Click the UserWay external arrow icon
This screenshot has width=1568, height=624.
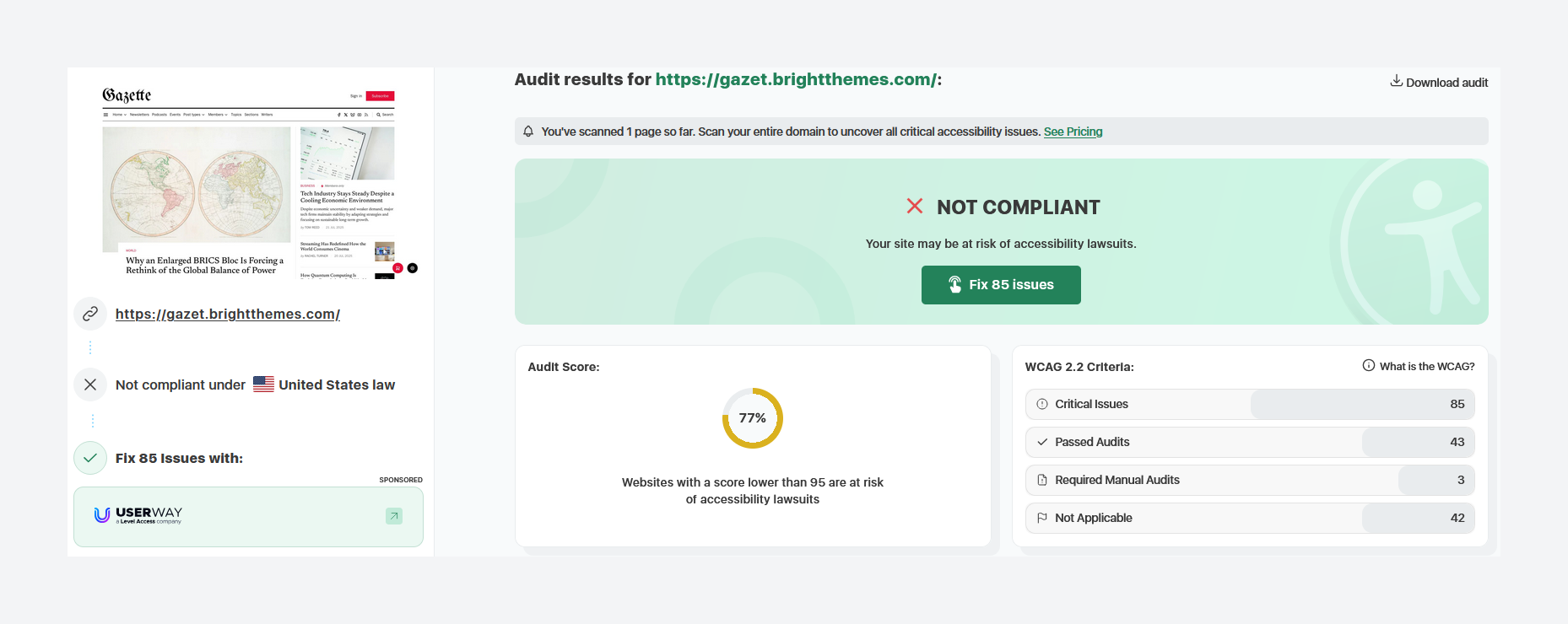pyautogui.click(x=394, y=516)
